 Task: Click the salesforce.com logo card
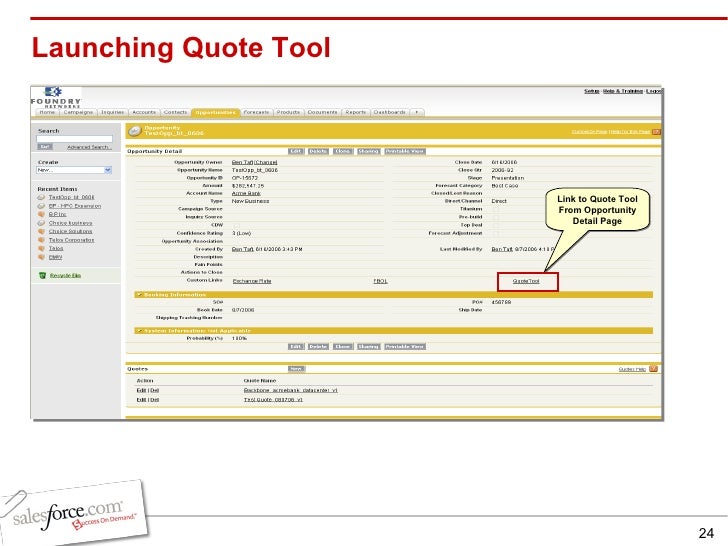point(74,514)
